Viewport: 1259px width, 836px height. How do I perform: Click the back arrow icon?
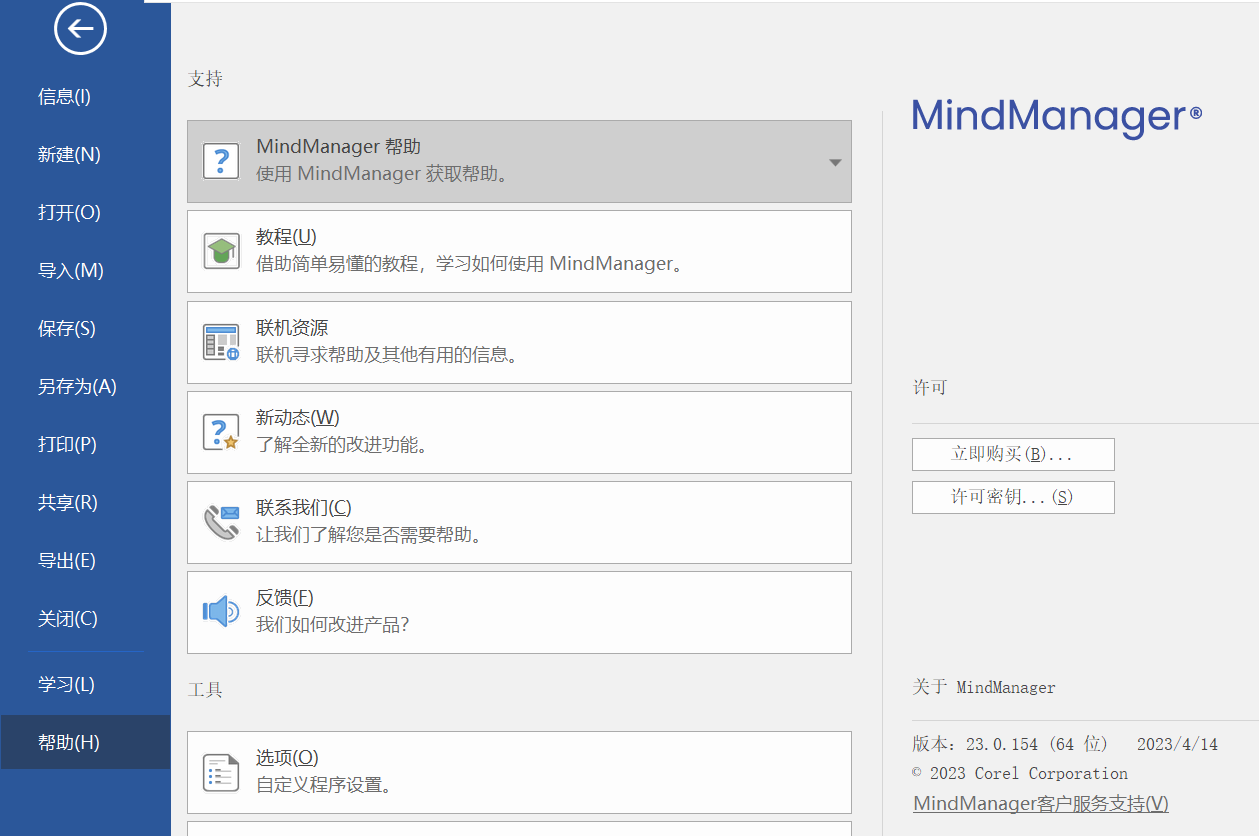[81, 29]
